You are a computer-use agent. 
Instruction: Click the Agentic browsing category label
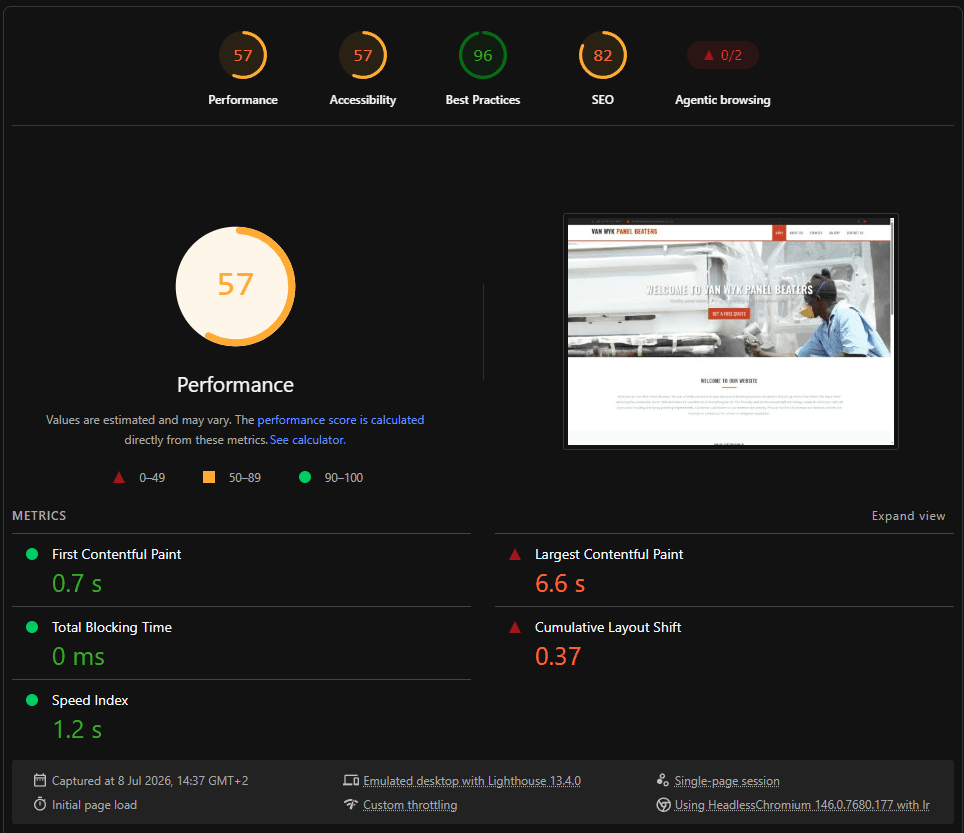(722, 100)
